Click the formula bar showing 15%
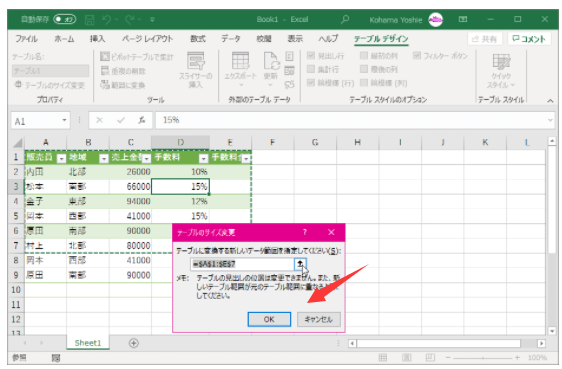Viewport: 562px width, 369px height. [x=351, y=120]
